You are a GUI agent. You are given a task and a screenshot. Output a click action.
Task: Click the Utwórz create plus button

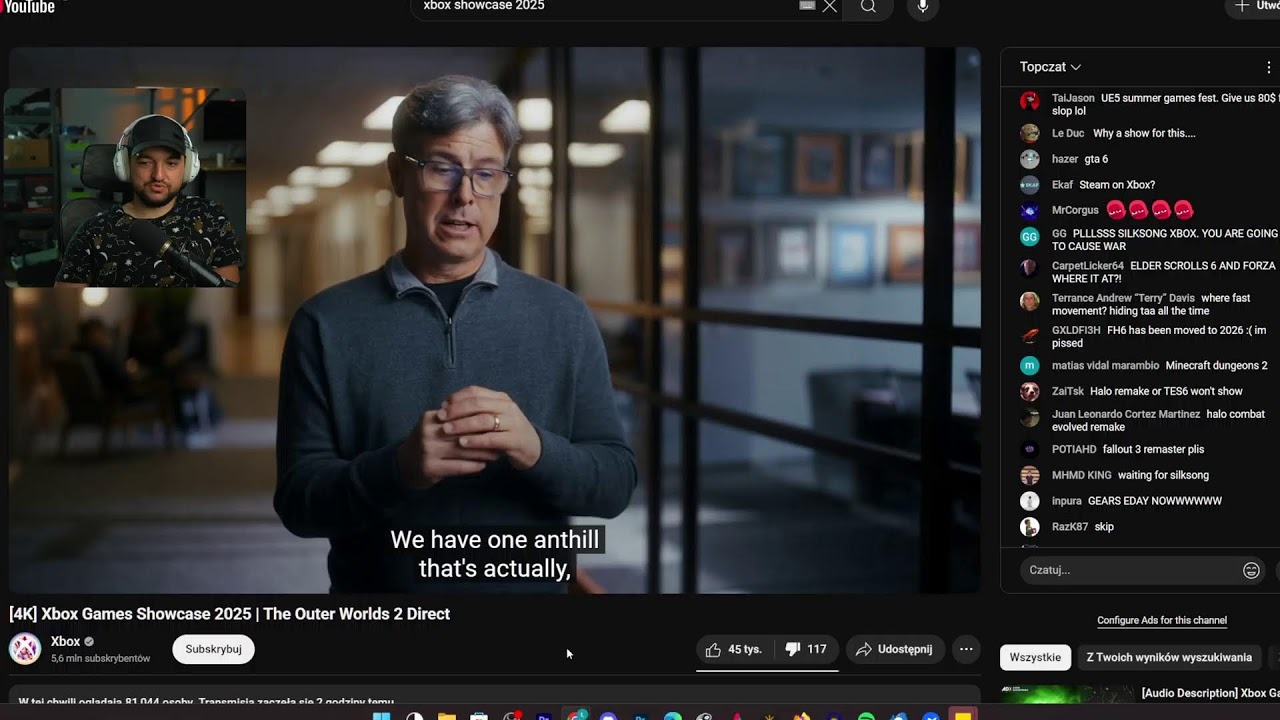pyautogui.click(x=1254, y=7)
